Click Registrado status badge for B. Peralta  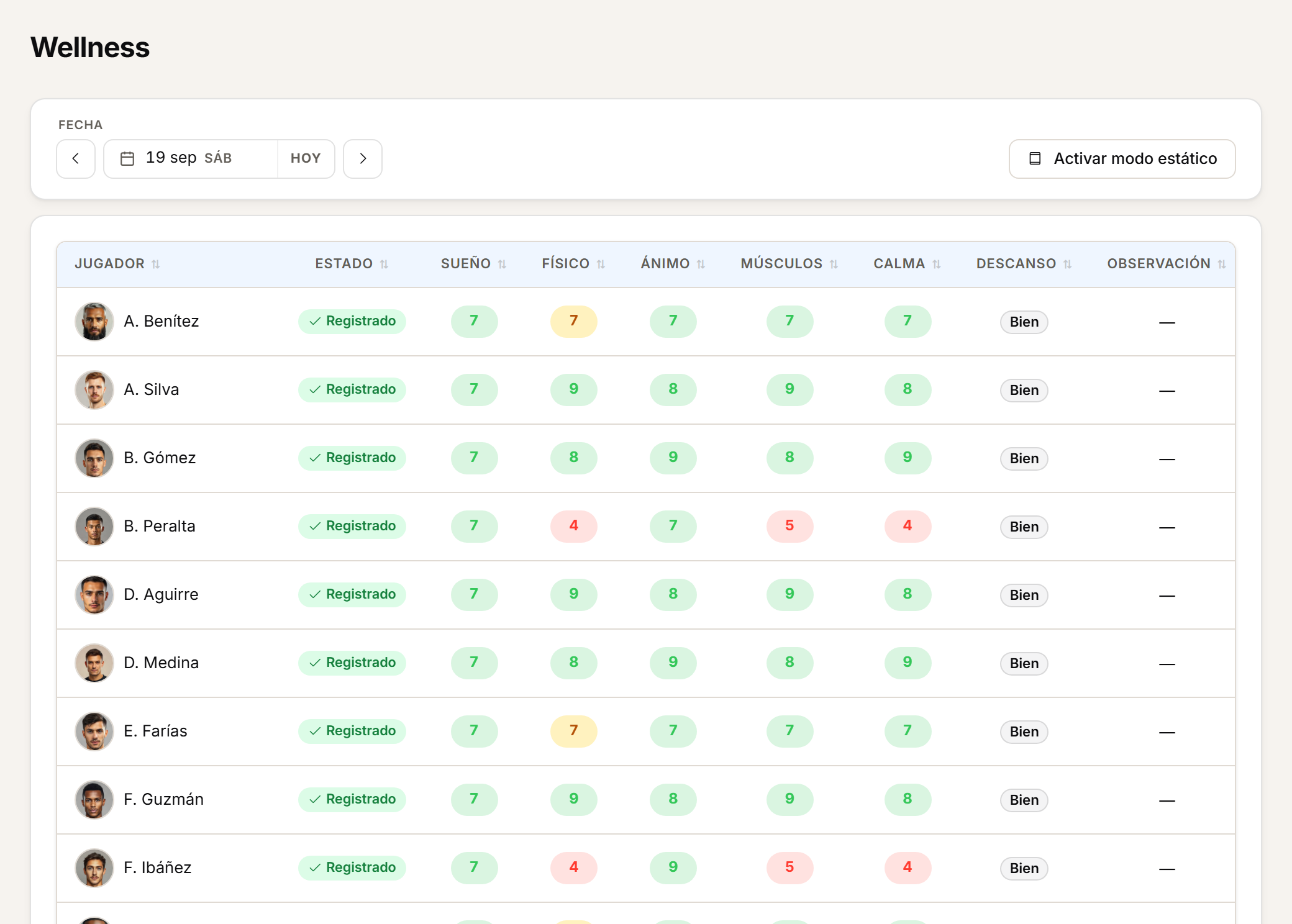tap(352, 526)
